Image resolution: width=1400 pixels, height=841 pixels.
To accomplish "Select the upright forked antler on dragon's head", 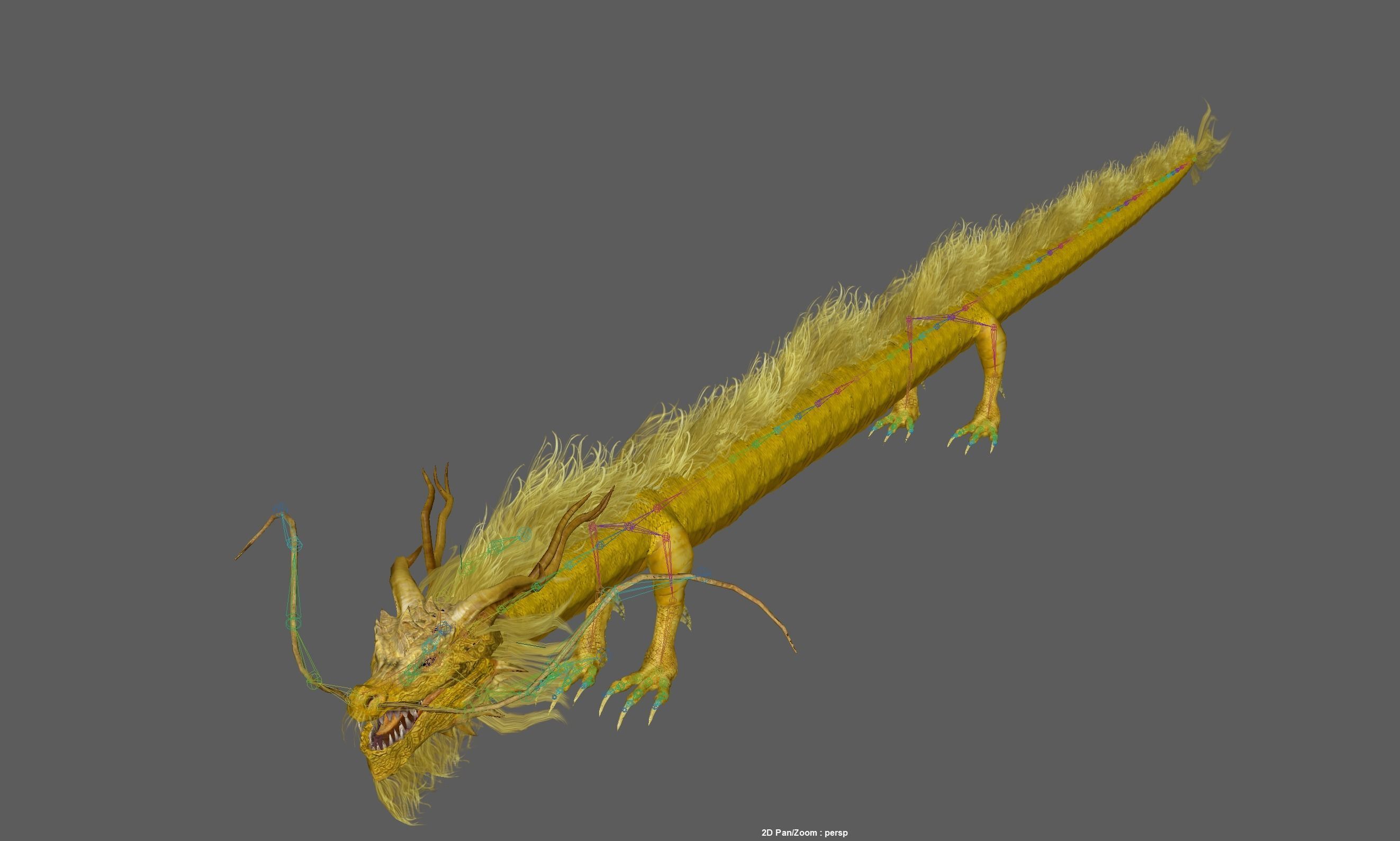I will tap(437, 516).
